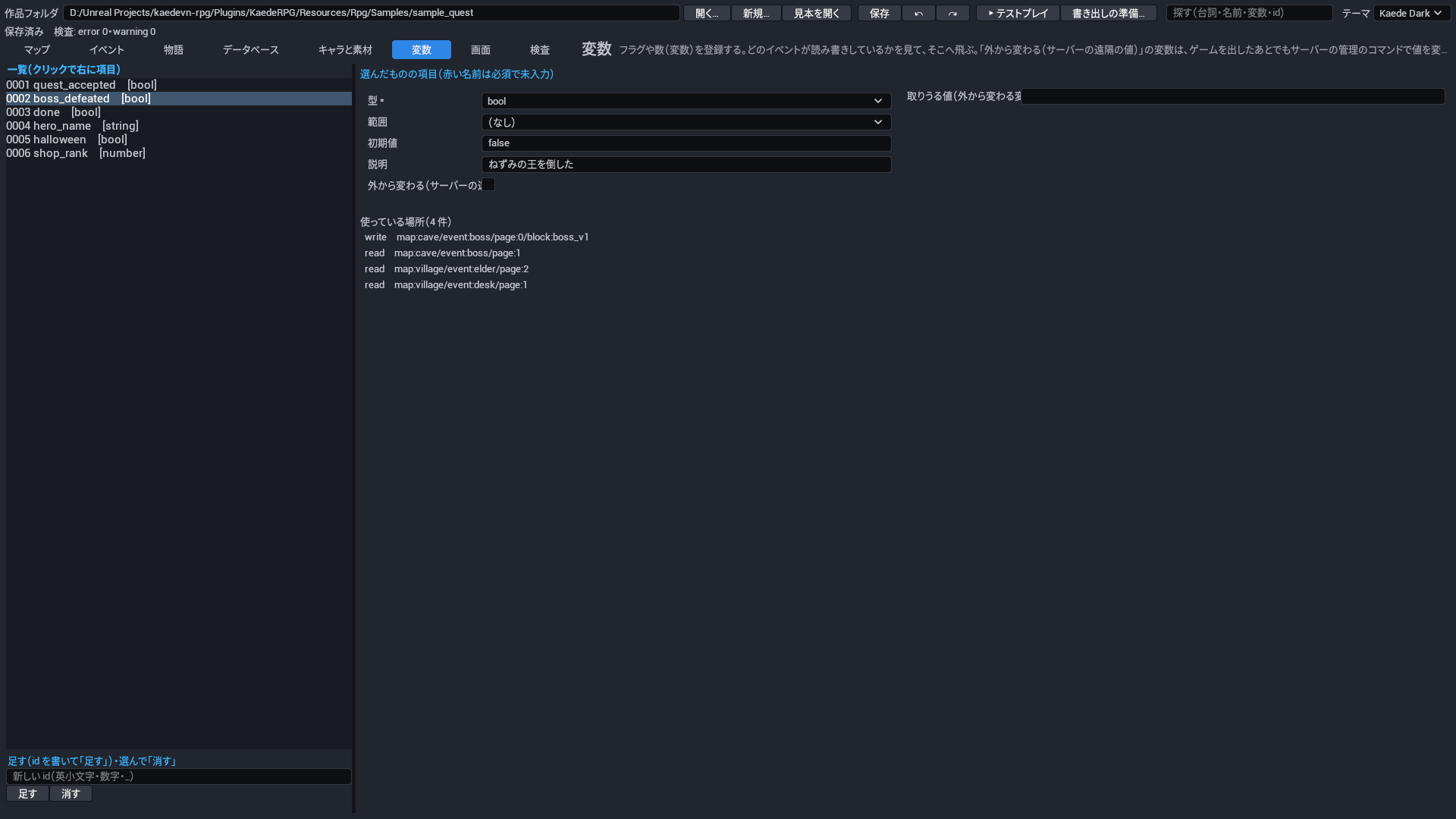Image resolution: width=1456 pixels, height=819 pixels.
Task: Click the 初期値 false field
Action: click(686, 143)
